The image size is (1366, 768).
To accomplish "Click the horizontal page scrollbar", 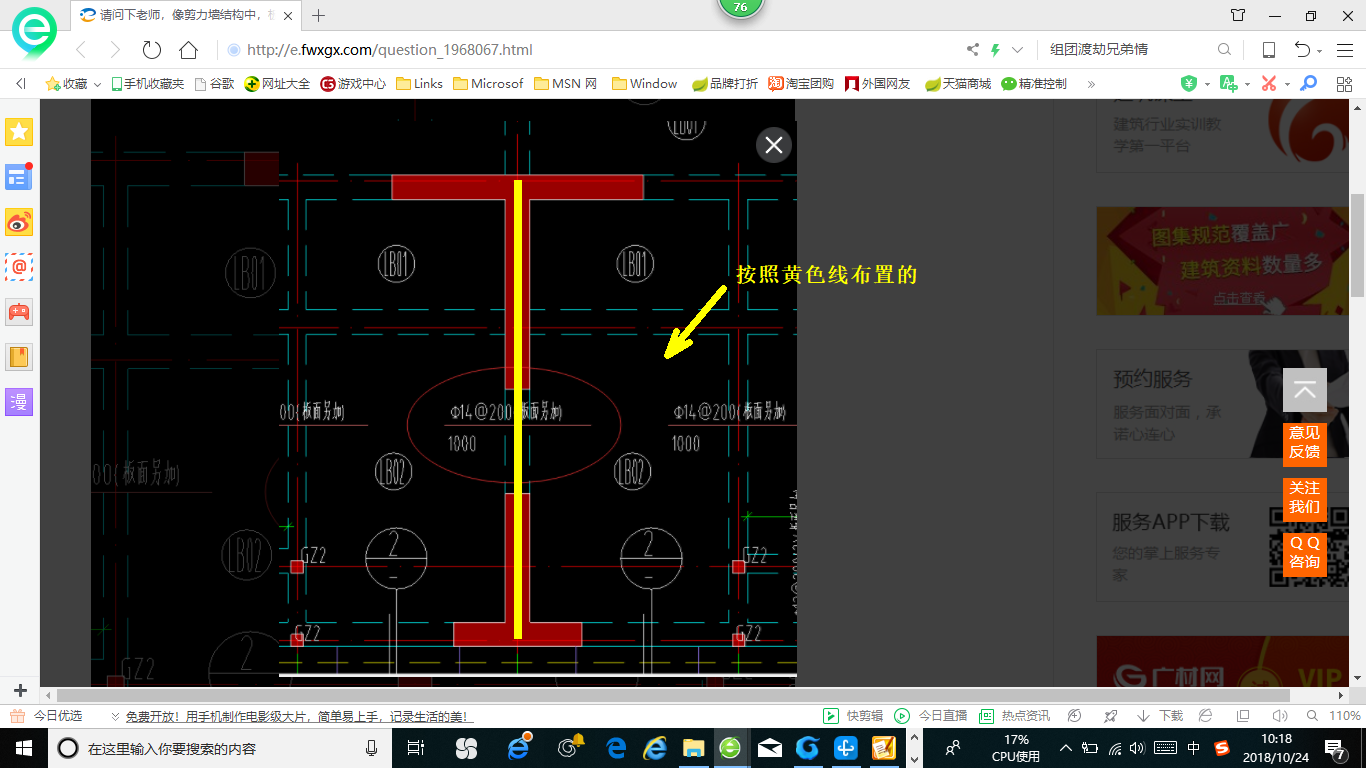I will click(673, 695).
